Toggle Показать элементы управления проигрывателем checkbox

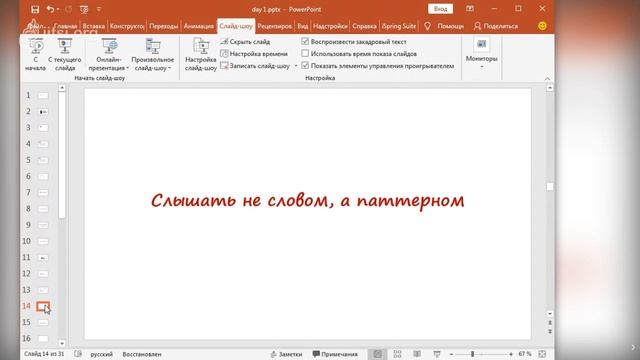(305, 65)
